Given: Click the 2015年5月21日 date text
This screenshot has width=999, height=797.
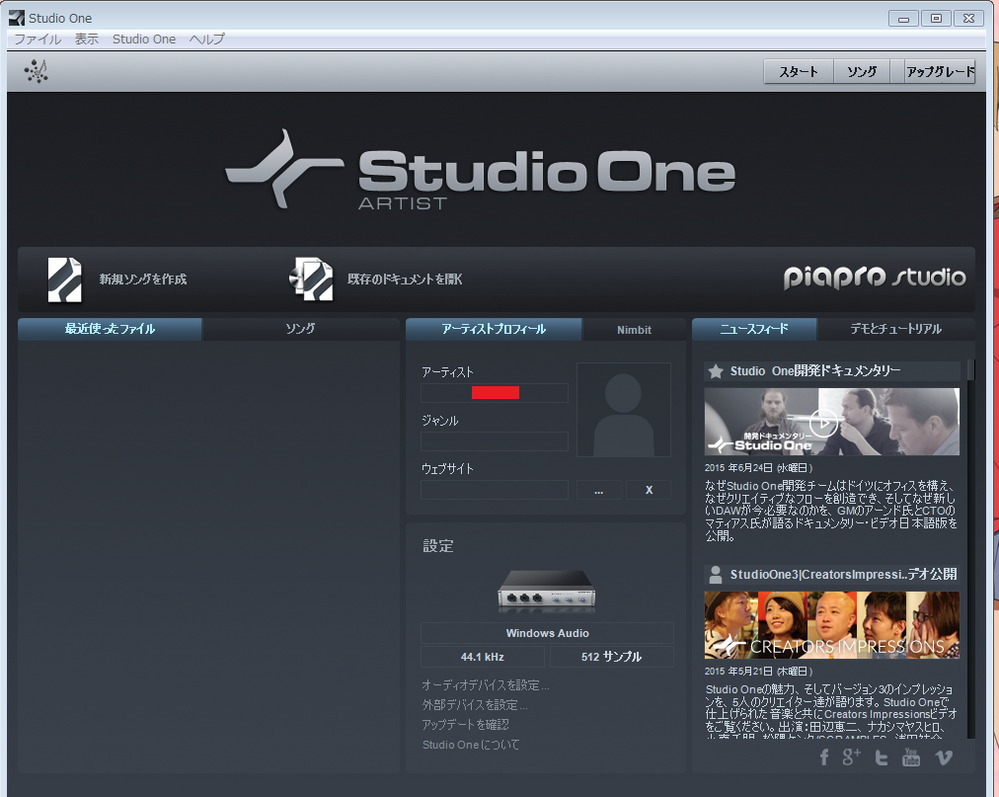Looking at the screenshot, I should (x=758, y=671).
